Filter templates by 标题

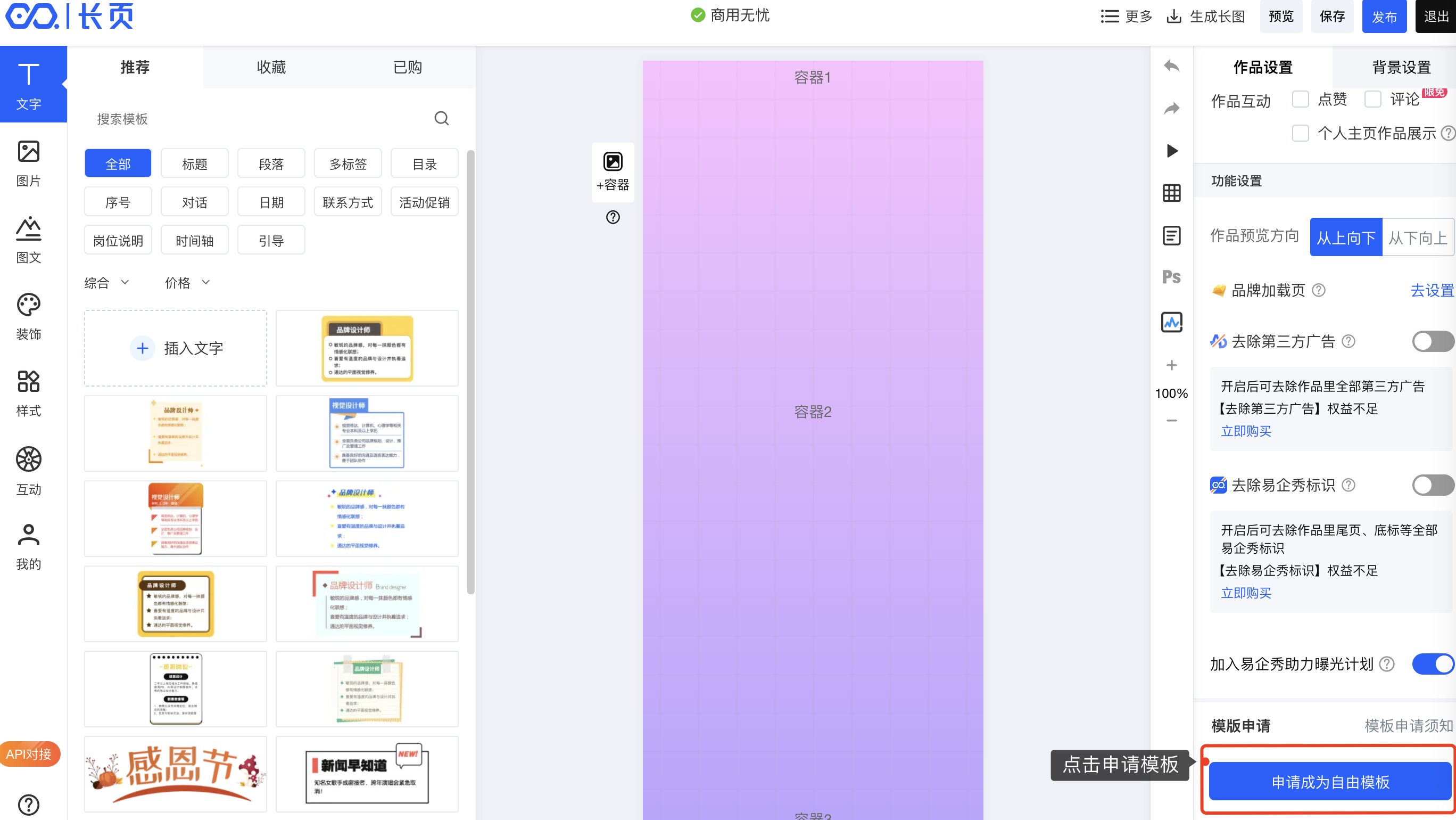194,164
